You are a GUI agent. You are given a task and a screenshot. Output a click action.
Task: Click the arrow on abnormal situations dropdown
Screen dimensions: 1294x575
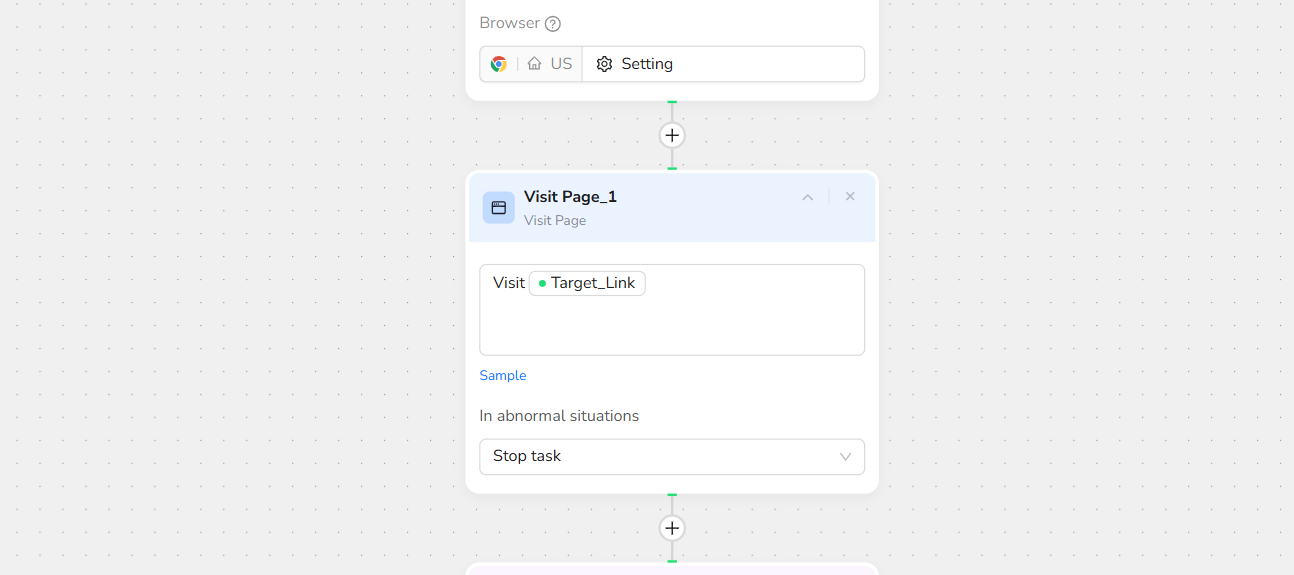point(845,457)
